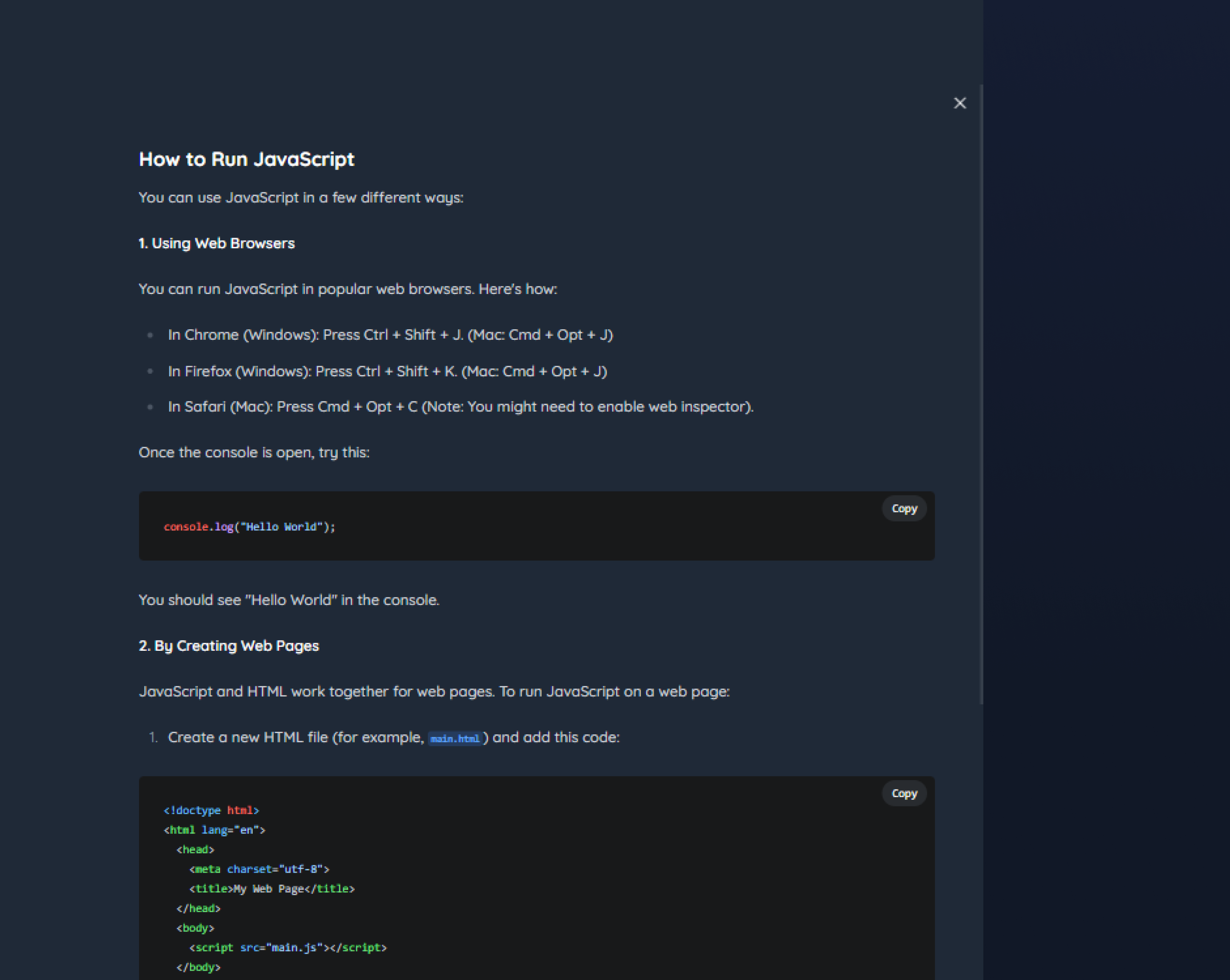Click the '1. Using Web Browsers' subheading

(x=217, y=244)
